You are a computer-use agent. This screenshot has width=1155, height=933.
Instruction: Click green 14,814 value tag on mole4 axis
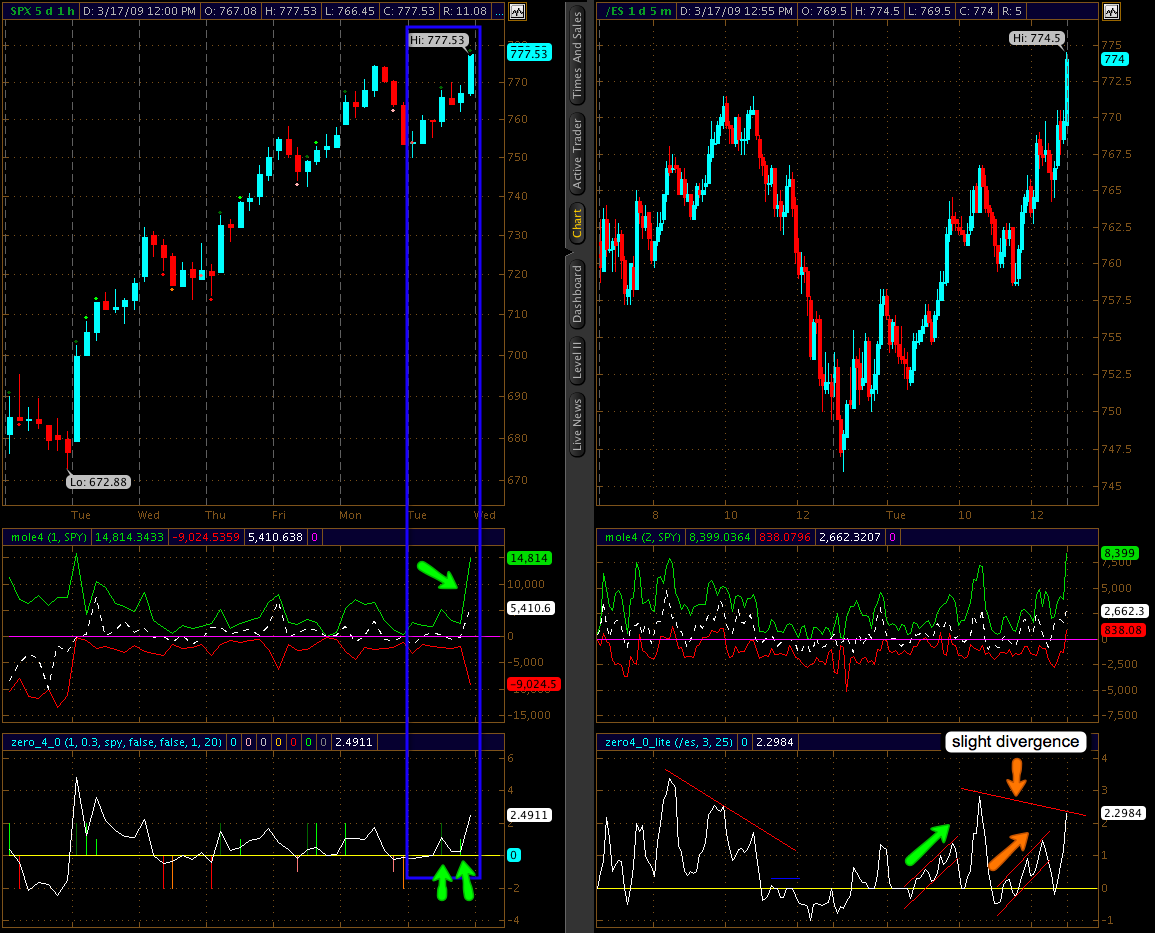[527, 558]
